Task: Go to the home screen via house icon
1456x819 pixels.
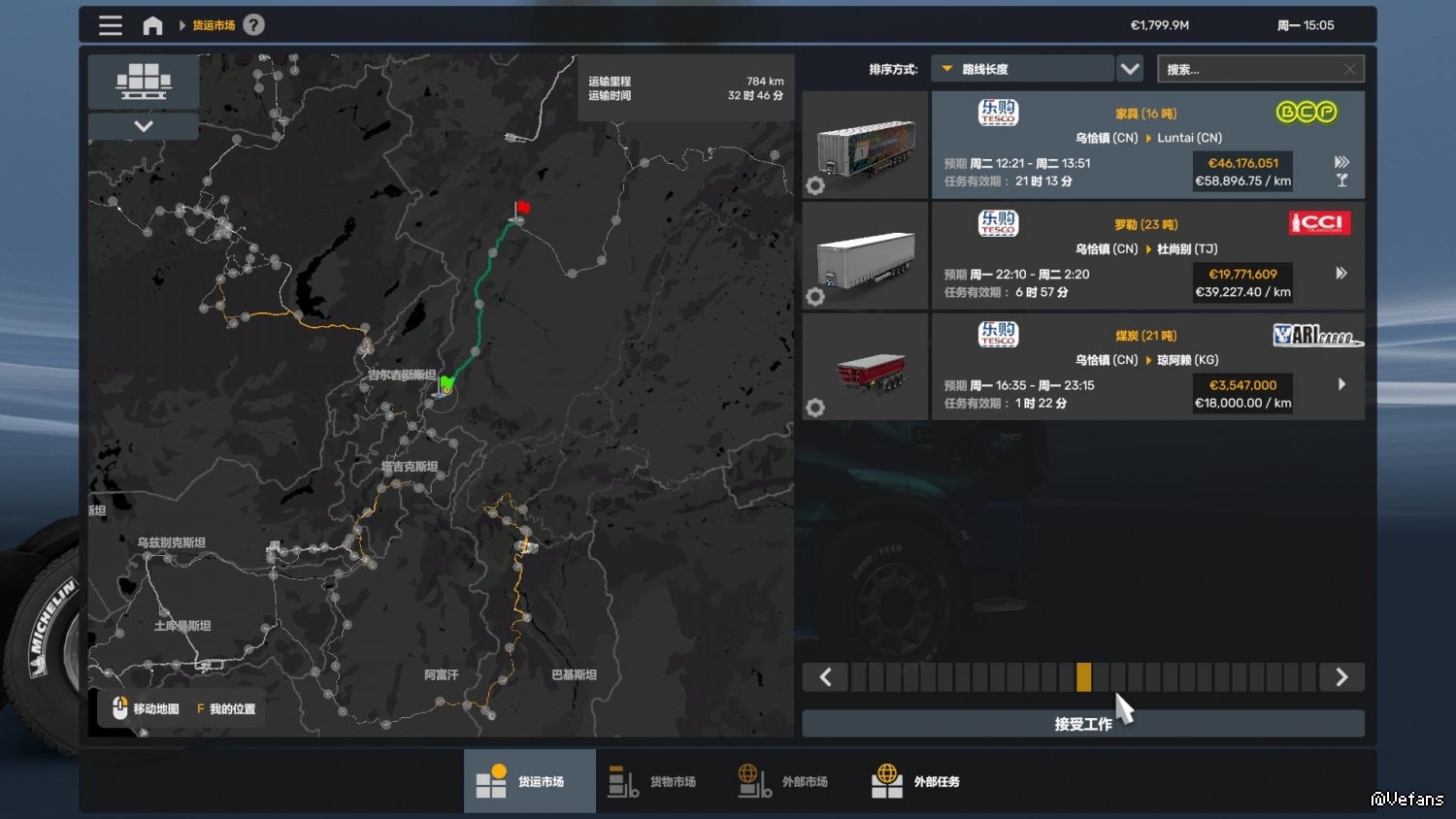Action: [x=152, y=25]
